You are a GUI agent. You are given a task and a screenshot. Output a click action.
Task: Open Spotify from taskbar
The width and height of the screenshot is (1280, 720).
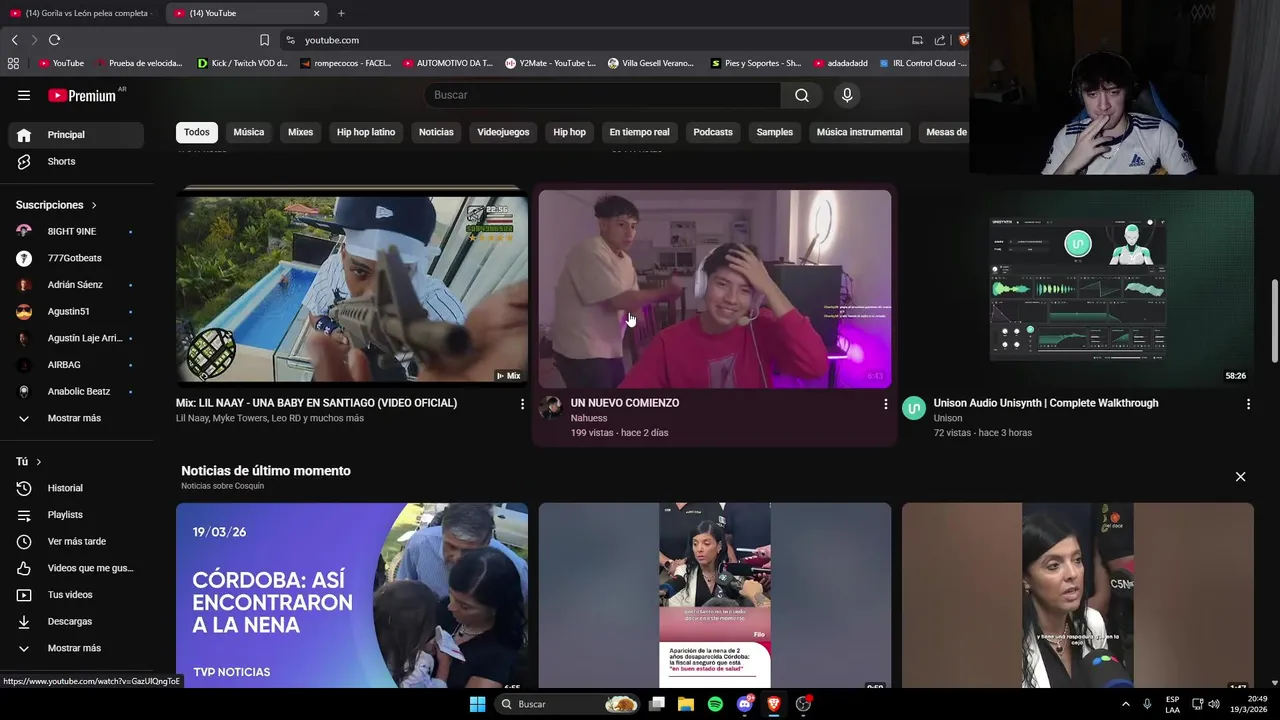tap(715, 704)
